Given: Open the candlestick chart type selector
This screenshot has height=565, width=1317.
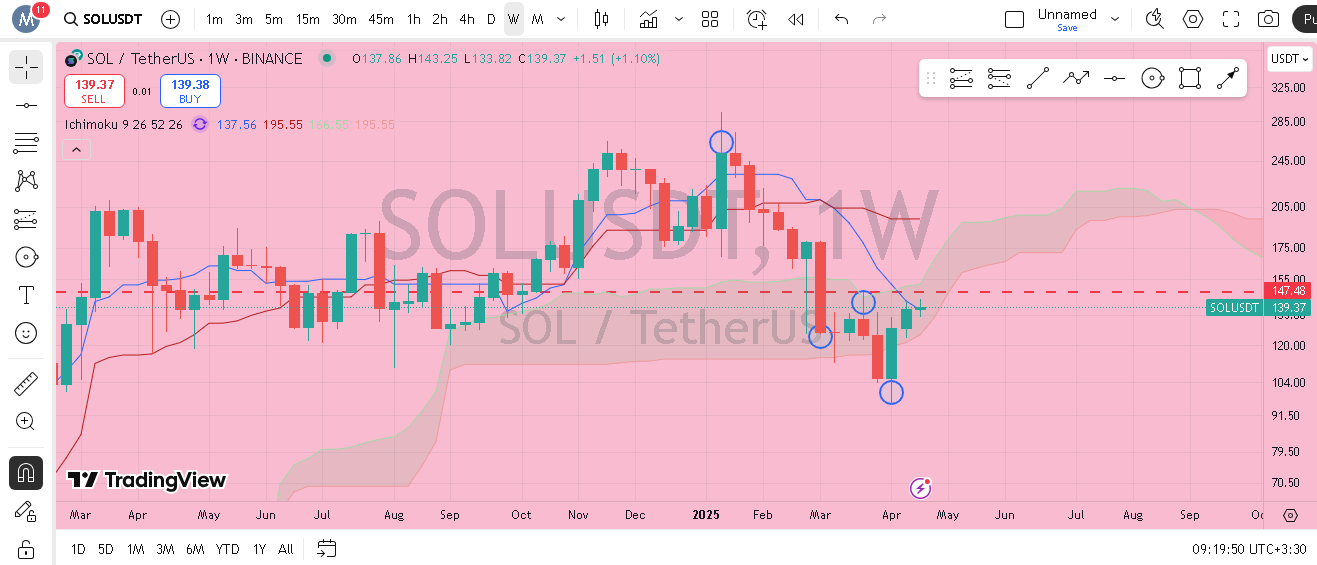Looking at the screenshot, I should pos(601,19).
